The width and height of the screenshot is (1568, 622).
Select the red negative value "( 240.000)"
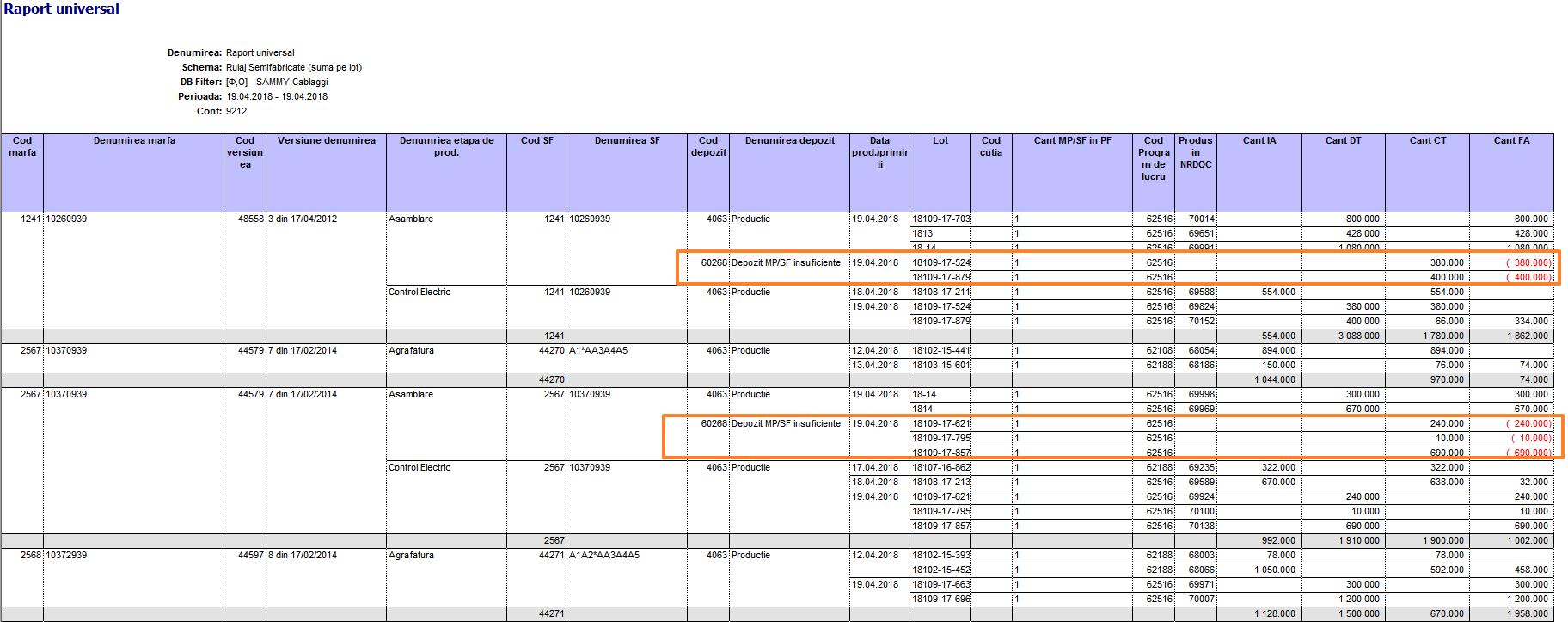point(1528,423)
